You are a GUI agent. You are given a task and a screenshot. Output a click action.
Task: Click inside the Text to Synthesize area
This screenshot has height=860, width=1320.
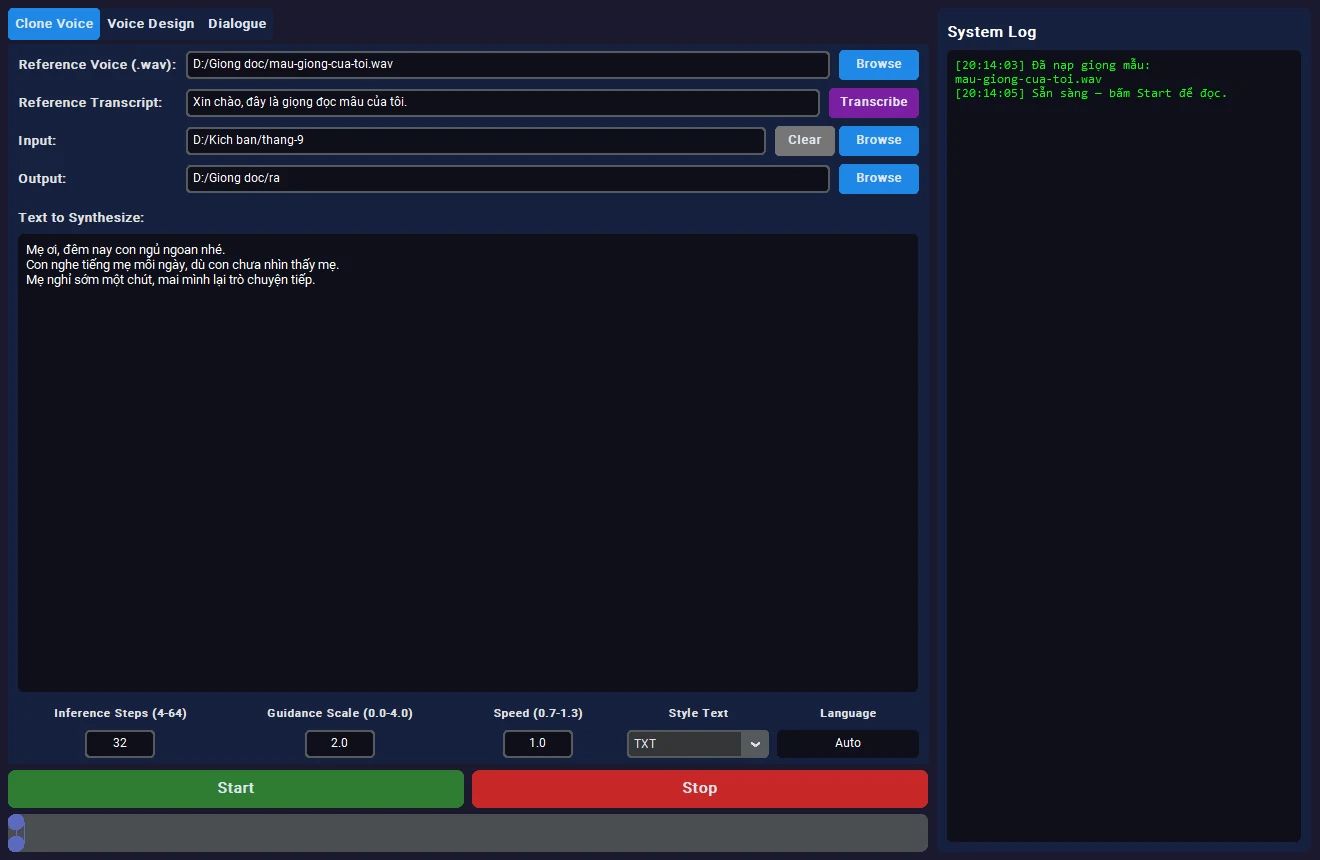pos(468,463)
